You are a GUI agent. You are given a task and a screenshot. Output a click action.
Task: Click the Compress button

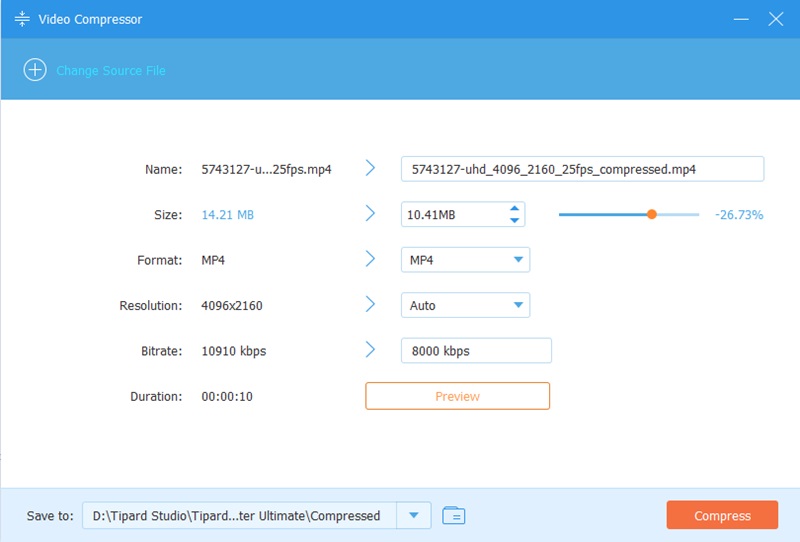(x=722, y=515)
